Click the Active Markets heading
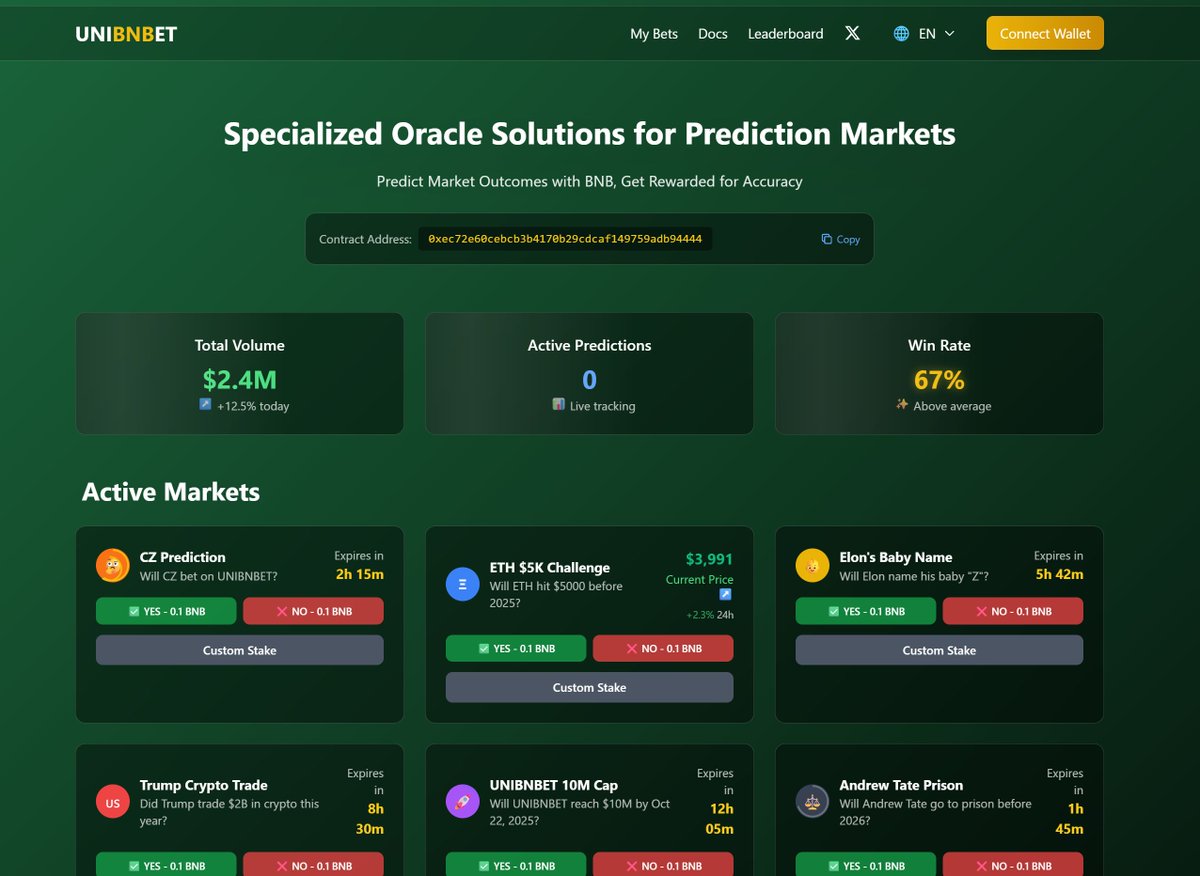Viewport: 1200px width, 876px height. coord(171,492)
